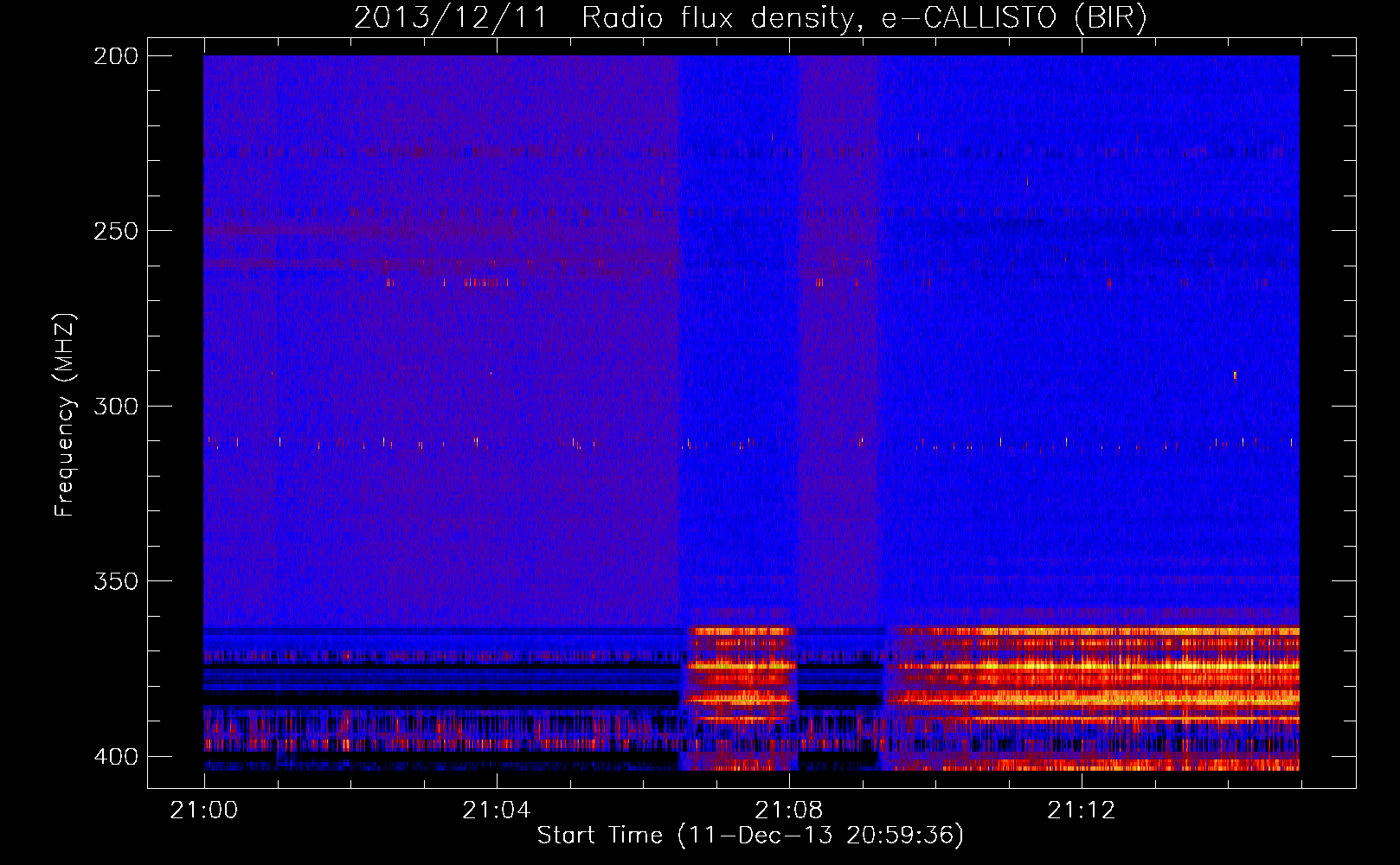Click the '21:04' time tick label
Image resolution: width=1400 pixels, height=865 pixels.
(497, 811)
